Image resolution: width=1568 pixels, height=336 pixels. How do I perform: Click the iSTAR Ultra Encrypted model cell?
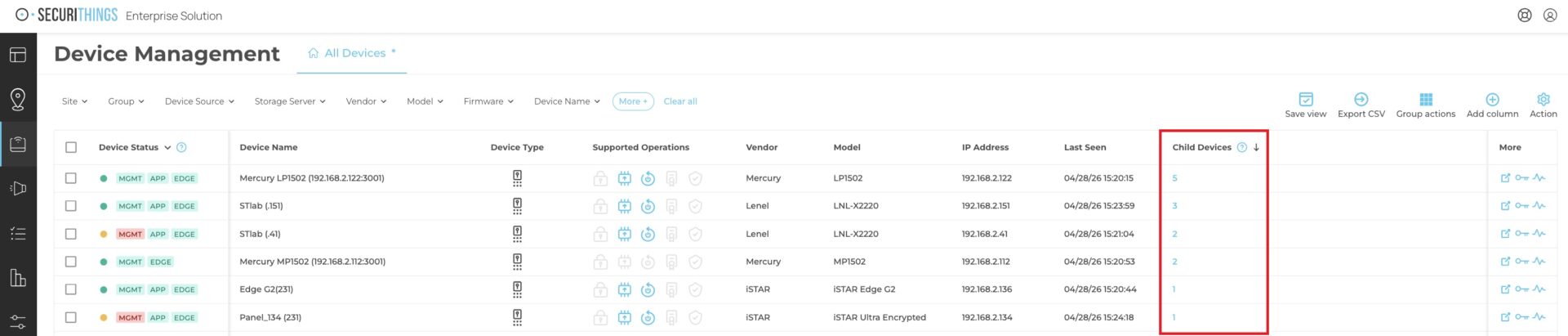click(880, 317)
